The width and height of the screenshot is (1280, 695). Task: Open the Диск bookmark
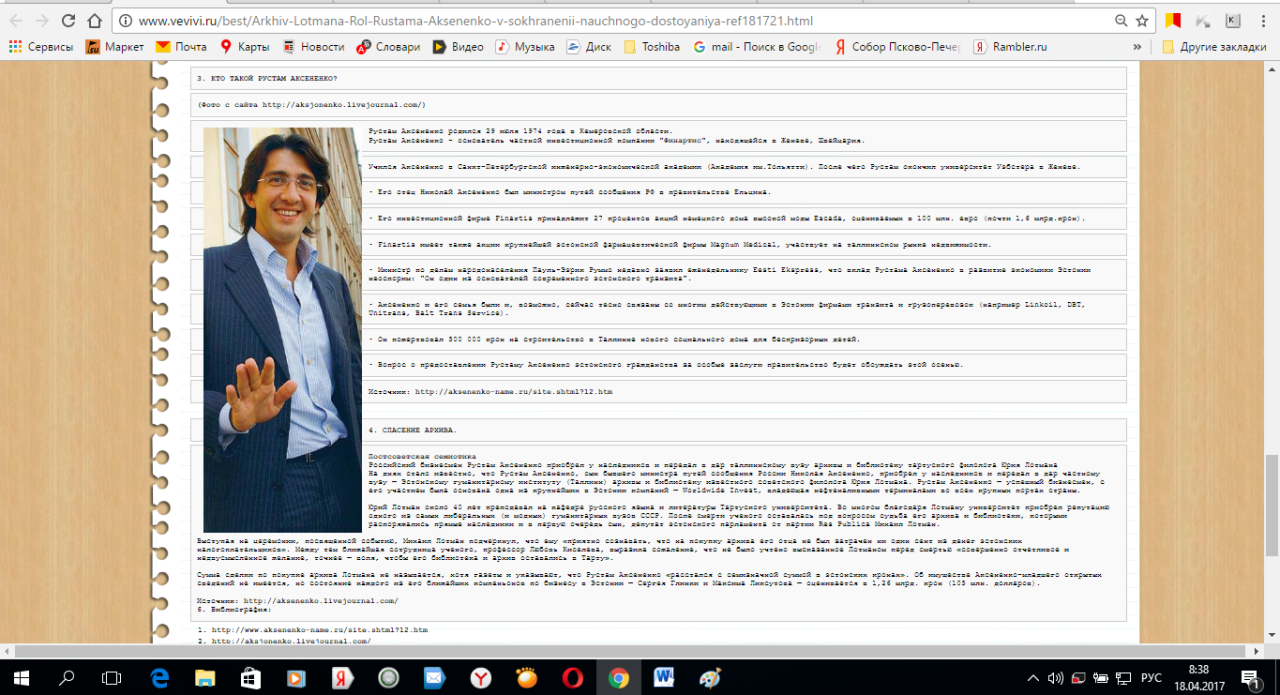(x=589, y=46)
